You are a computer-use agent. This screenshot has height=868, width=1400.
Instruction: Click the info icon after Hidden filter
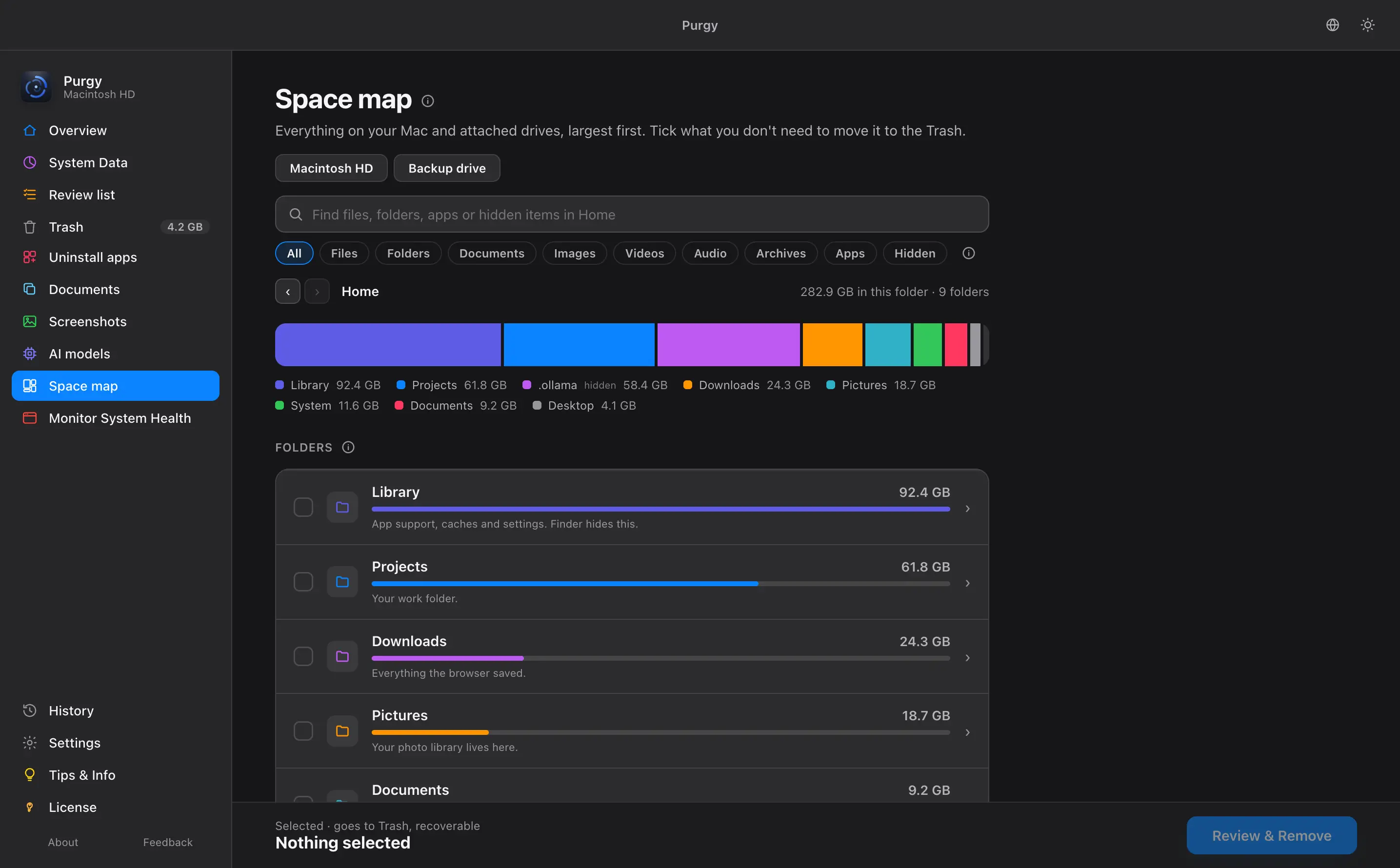coord(968,253)
